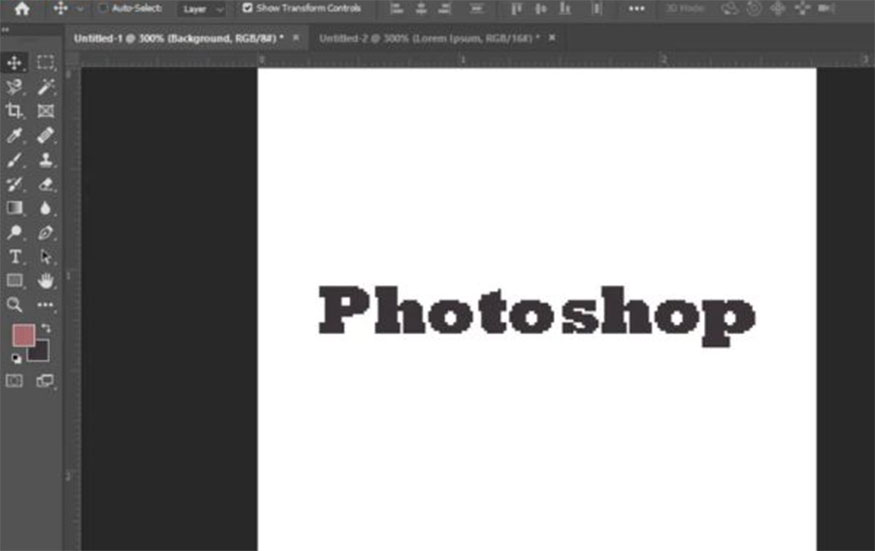
Task: Uncheck Show Transform Controls
Action: pyautogui.click(x=247, y=8)
